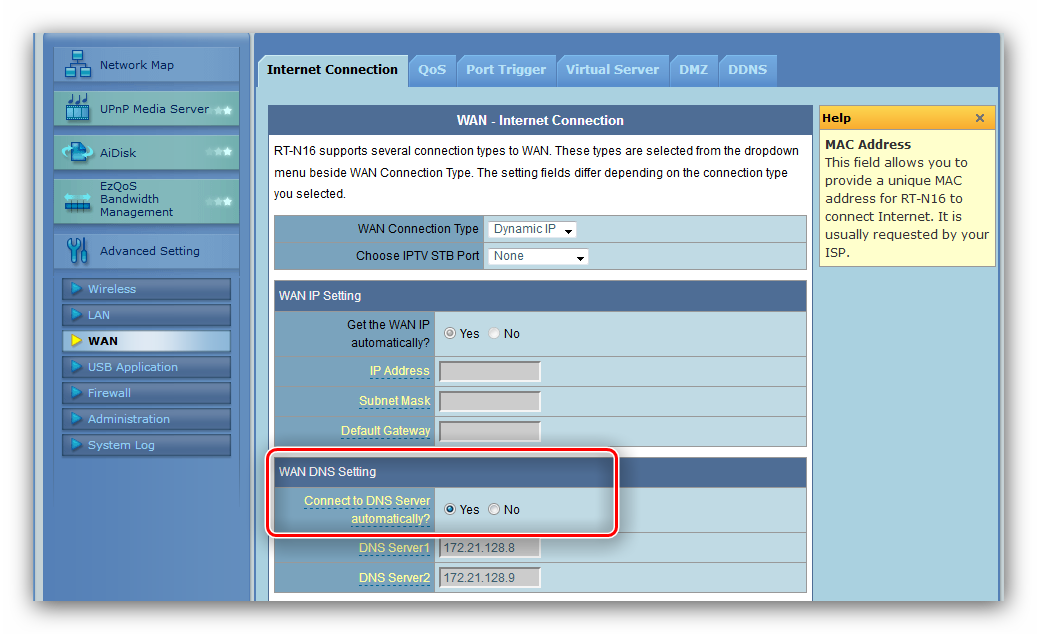The width and height of the screenshot is (1037, 634).
Task: Close the Help panel
Action: pyautogui.click(x=979, y=118)
